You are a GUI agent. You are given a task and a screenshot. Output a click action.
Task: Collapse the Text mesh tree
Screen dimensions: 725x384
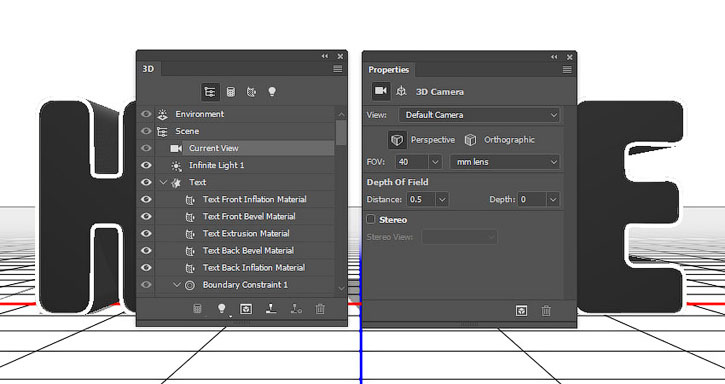163,182
